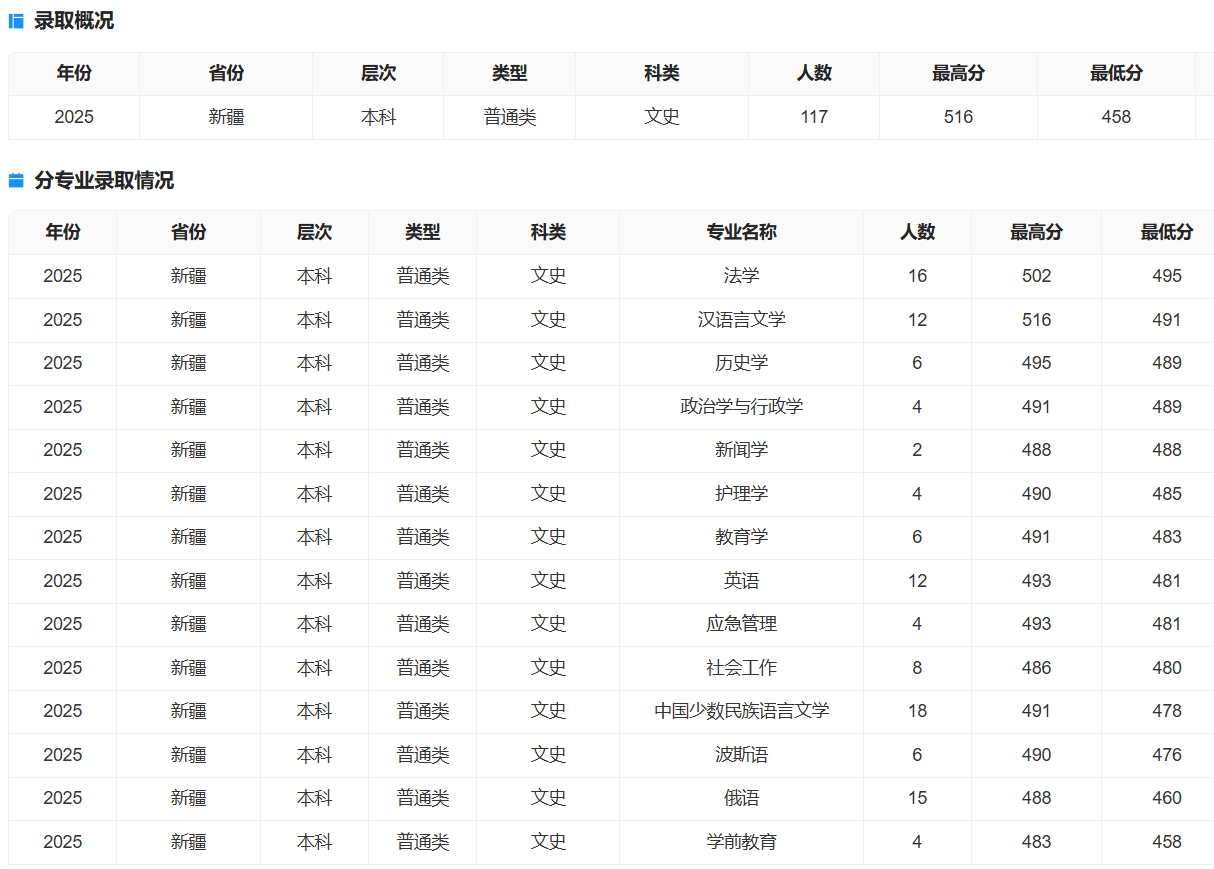Click lowest score 491 in 汉语言文学 row

[1167, 320]
